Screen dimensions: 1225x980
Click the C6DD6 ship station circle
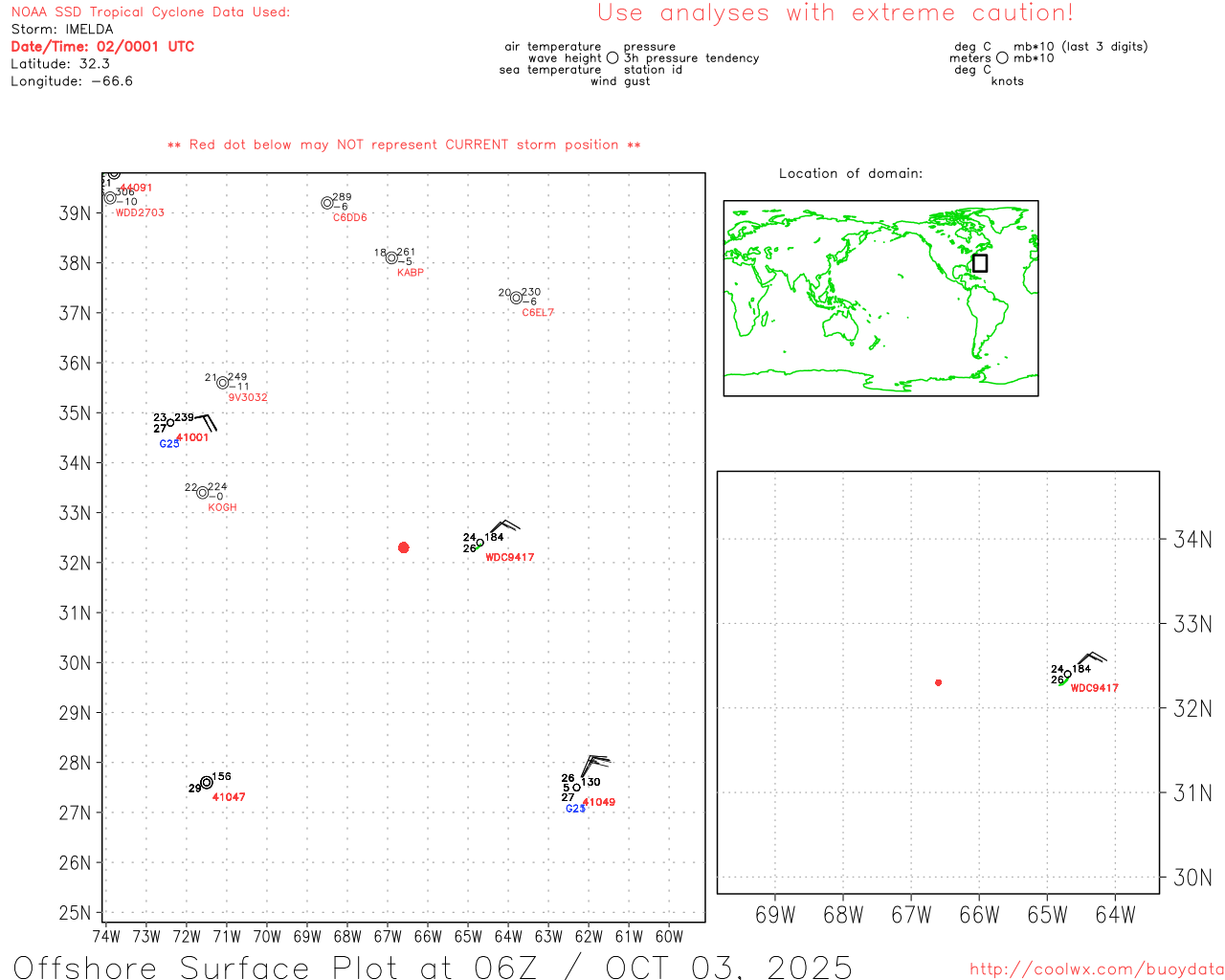tap(327, 203)
